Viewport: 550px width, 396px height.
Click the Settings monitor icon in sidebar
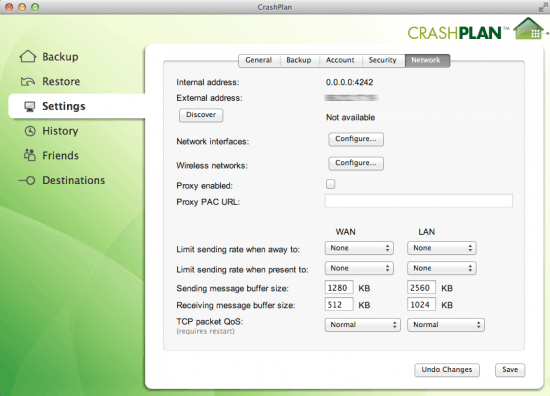point(30,106)
